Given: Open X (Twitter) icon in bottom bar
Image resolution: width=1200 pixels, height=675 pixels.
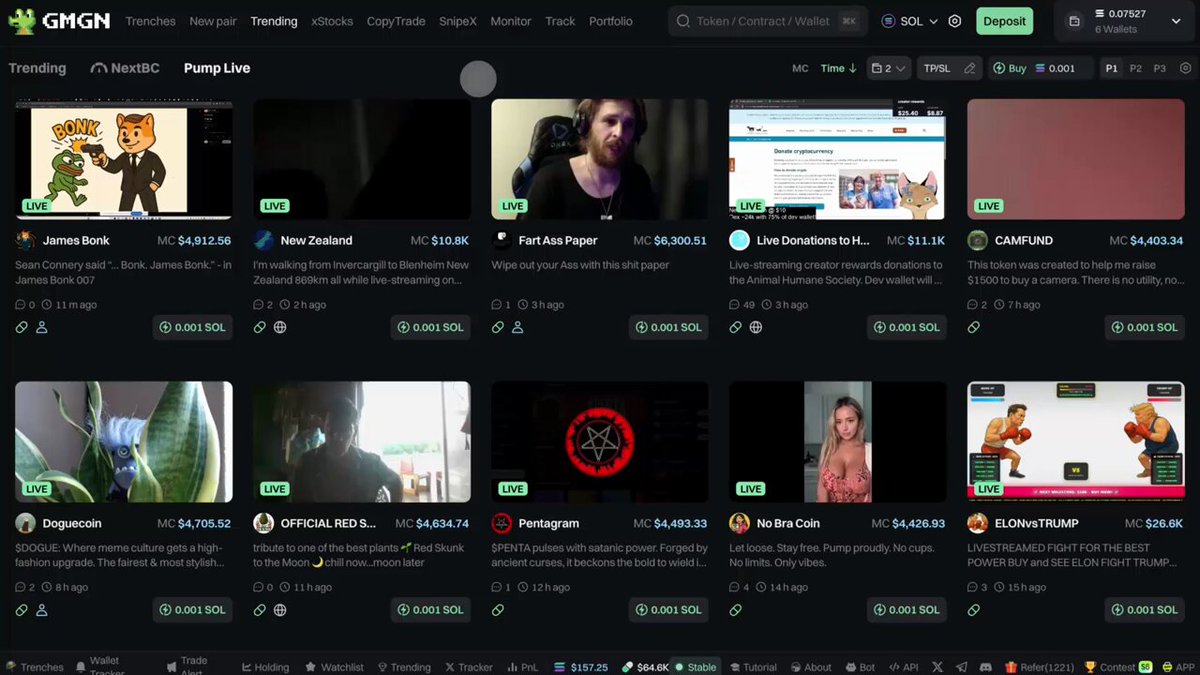Looking at the screenshot, I should [937, 667].
